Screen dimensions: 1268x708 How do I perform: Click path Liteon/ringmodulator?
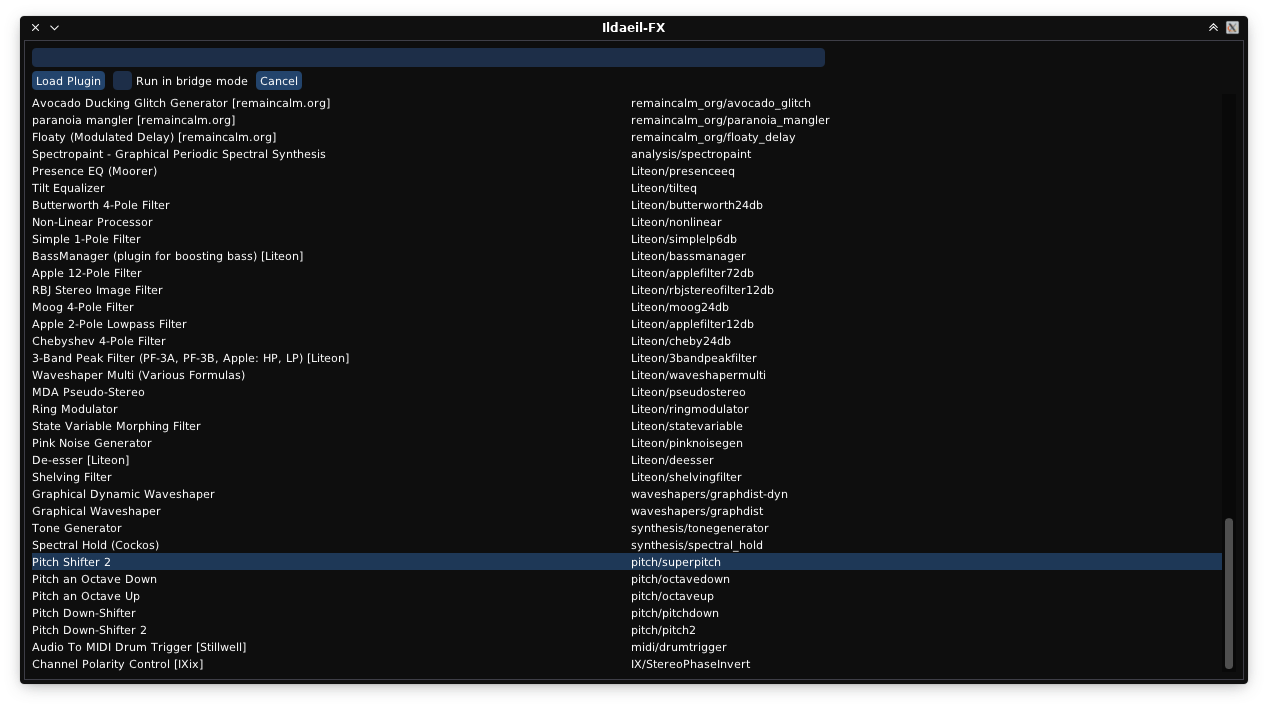690,409
